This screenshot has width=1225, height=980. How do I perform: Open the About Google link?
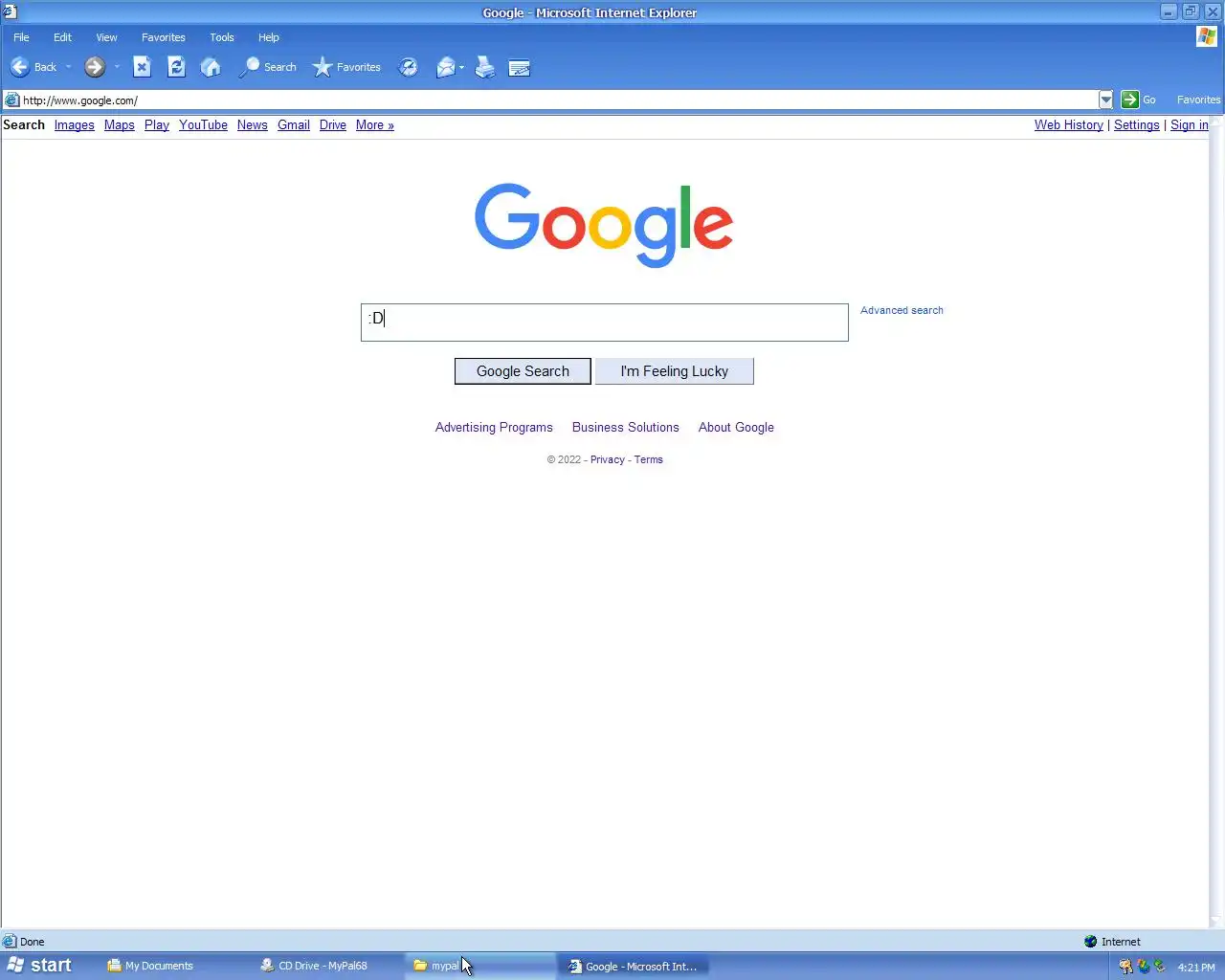coord(736,428)
